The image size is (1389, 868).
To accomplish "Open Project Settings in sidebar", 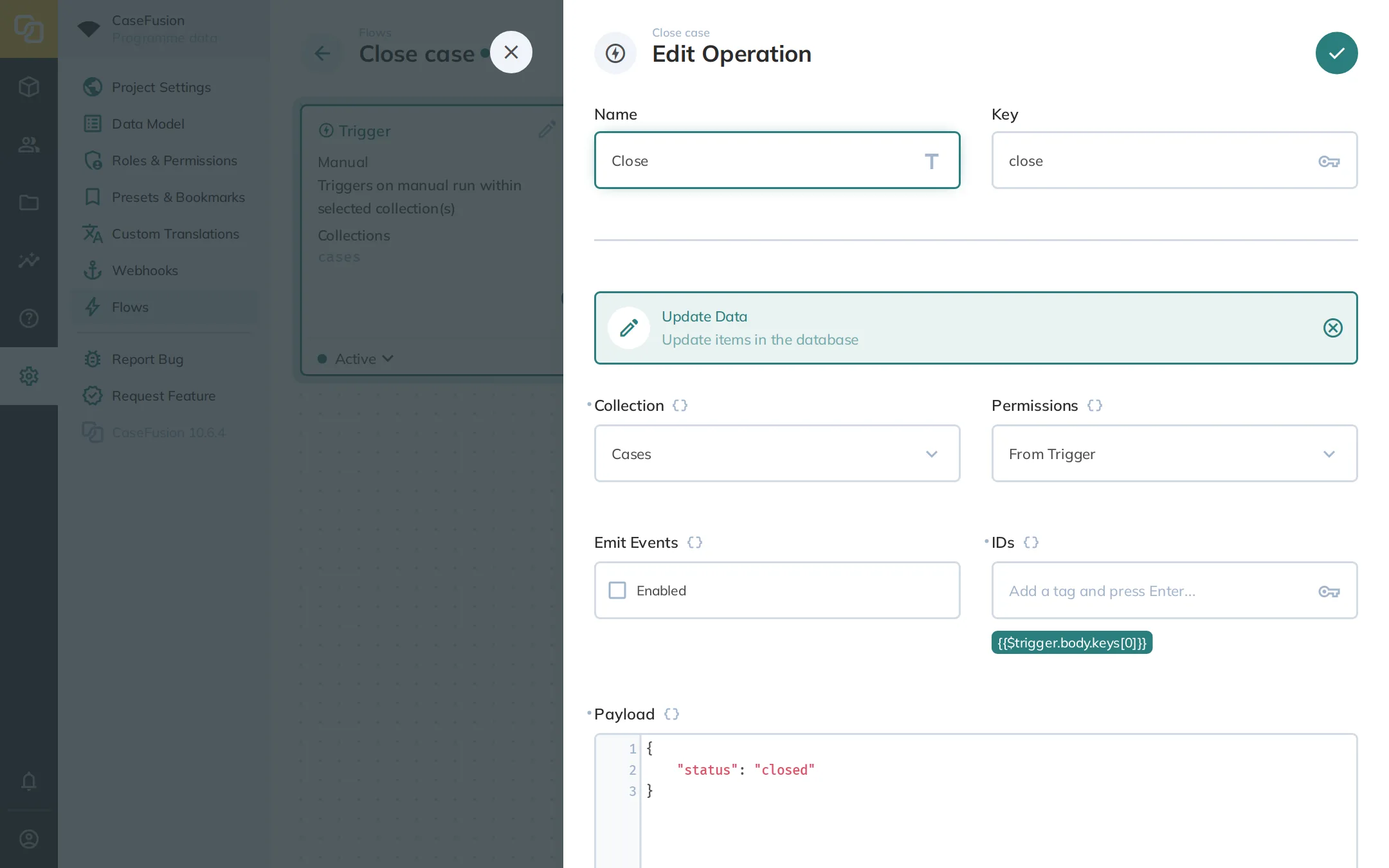I will (164, 87).
